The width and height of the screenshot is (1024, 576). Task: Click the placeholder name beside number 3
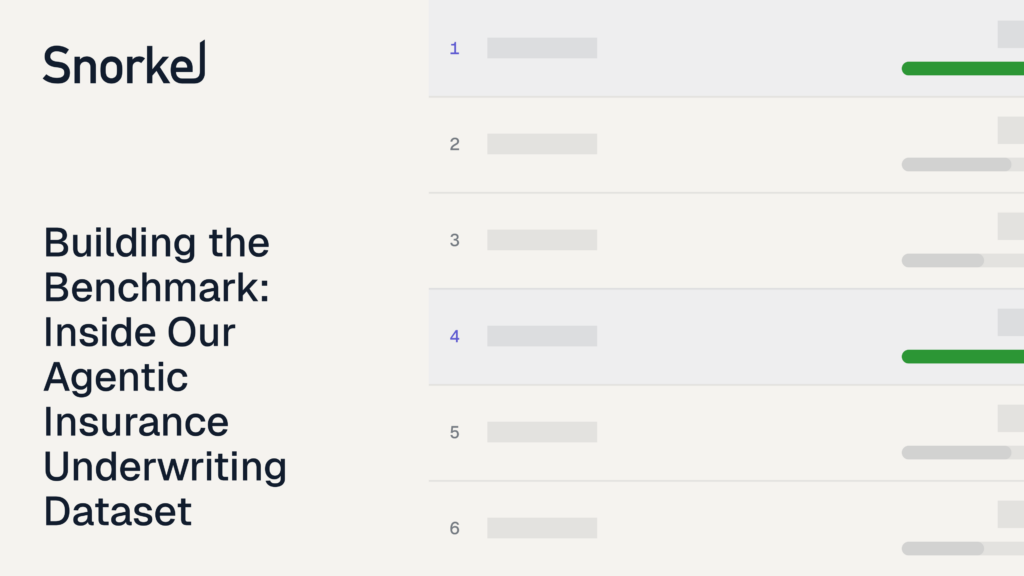coord(542,240)
